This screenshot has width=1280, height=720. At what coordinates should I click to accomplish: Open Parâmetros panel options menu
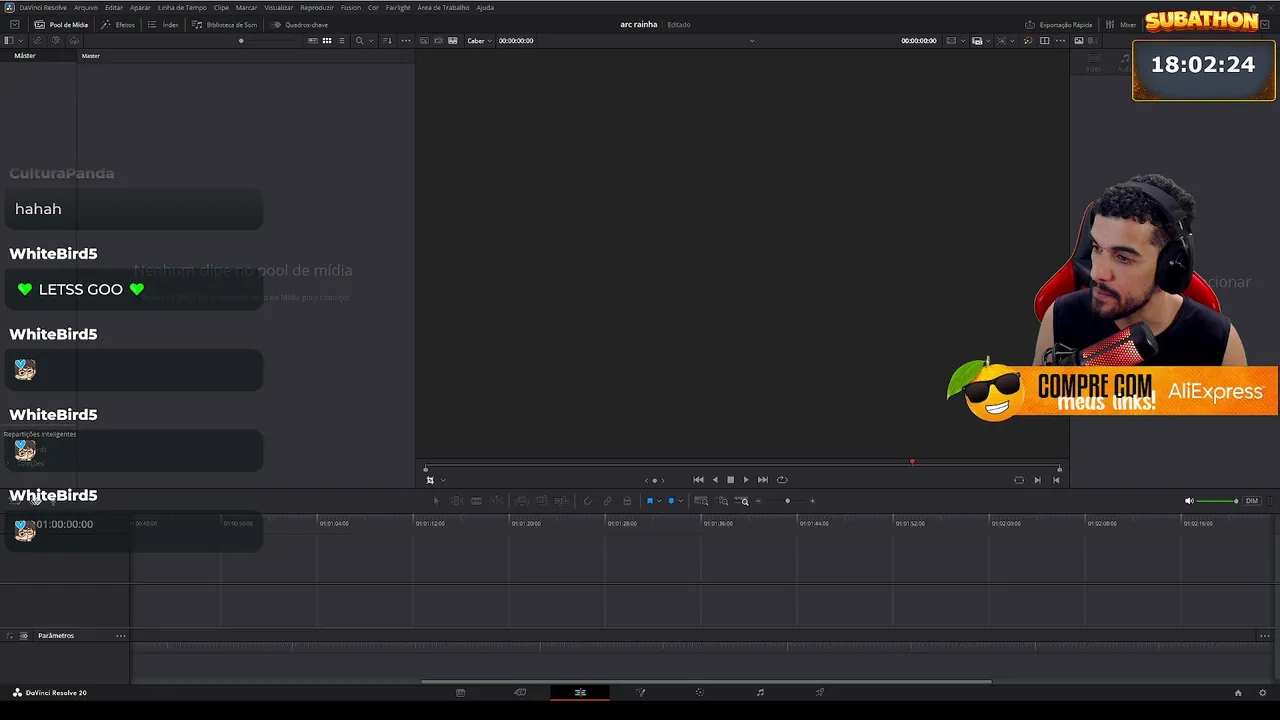121,636
